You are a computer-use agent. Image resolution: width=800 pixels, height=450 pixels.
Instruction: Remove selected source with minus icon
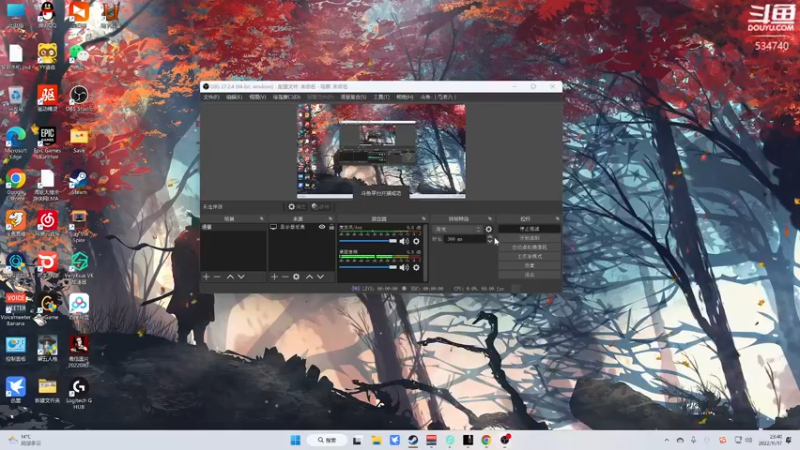[285, 277]
